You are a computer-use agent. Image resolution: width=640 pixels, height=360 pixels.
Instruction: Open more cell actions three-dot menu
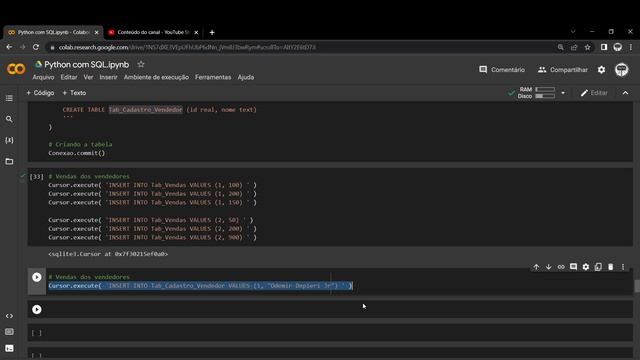[623, 267]
